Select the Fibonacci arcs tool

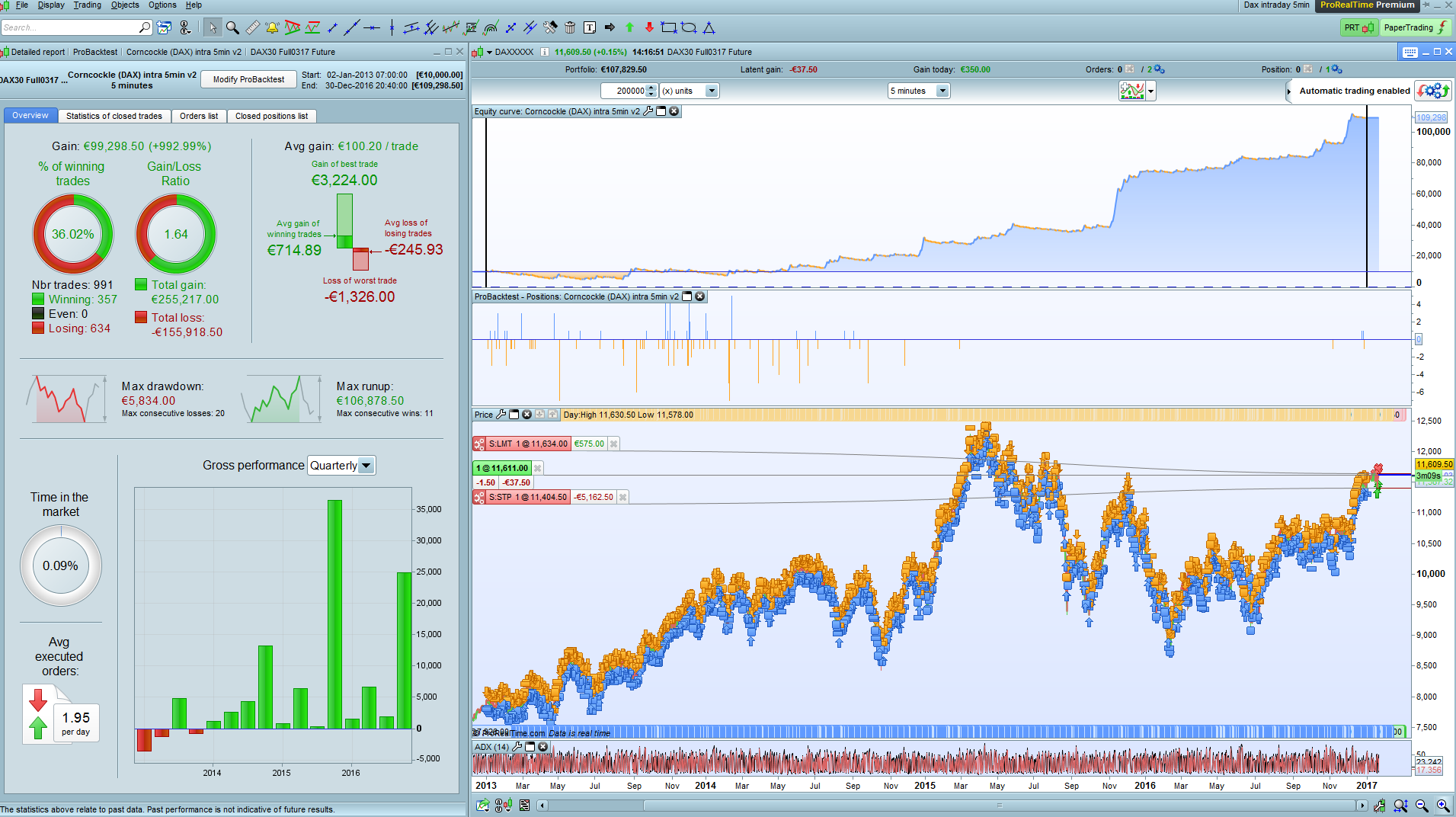(491, 28)
